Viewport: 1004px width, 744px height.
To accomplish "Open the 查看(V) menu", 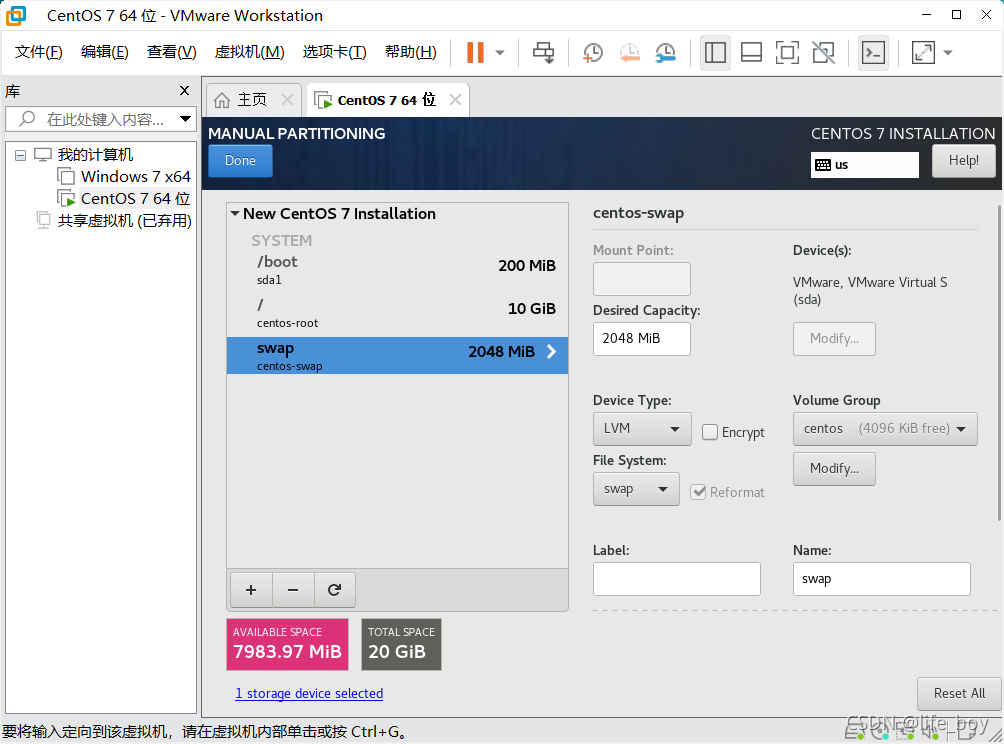I will click(171, 52).
